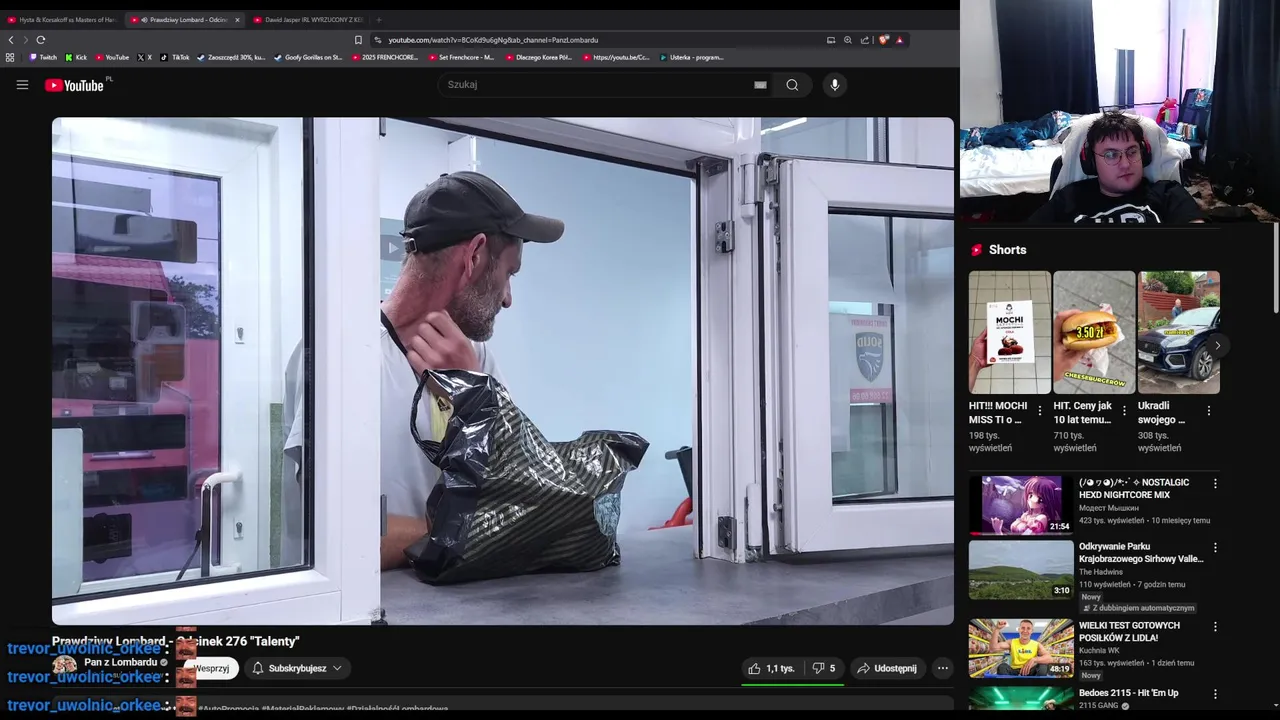Screen dimensions: 1280x720
Task: Open the Brave Shields lion icon
Action: point(884,40)
